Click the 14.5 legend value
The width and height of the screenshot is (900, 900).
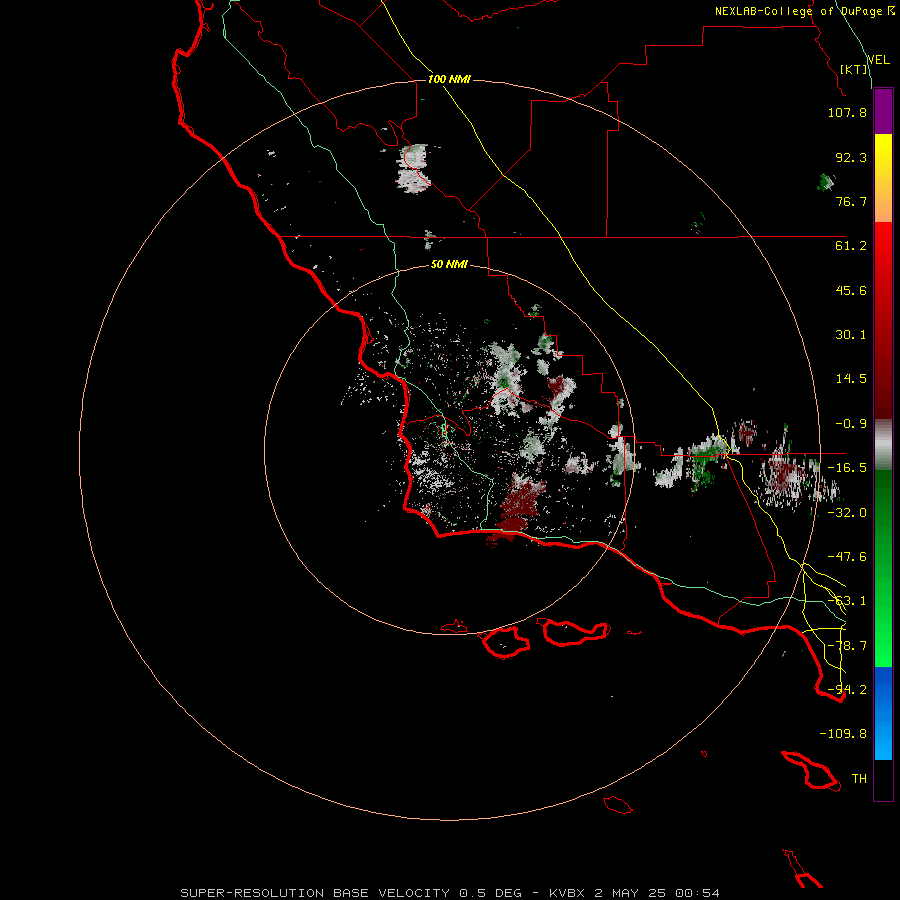click(x=851, y=379)
